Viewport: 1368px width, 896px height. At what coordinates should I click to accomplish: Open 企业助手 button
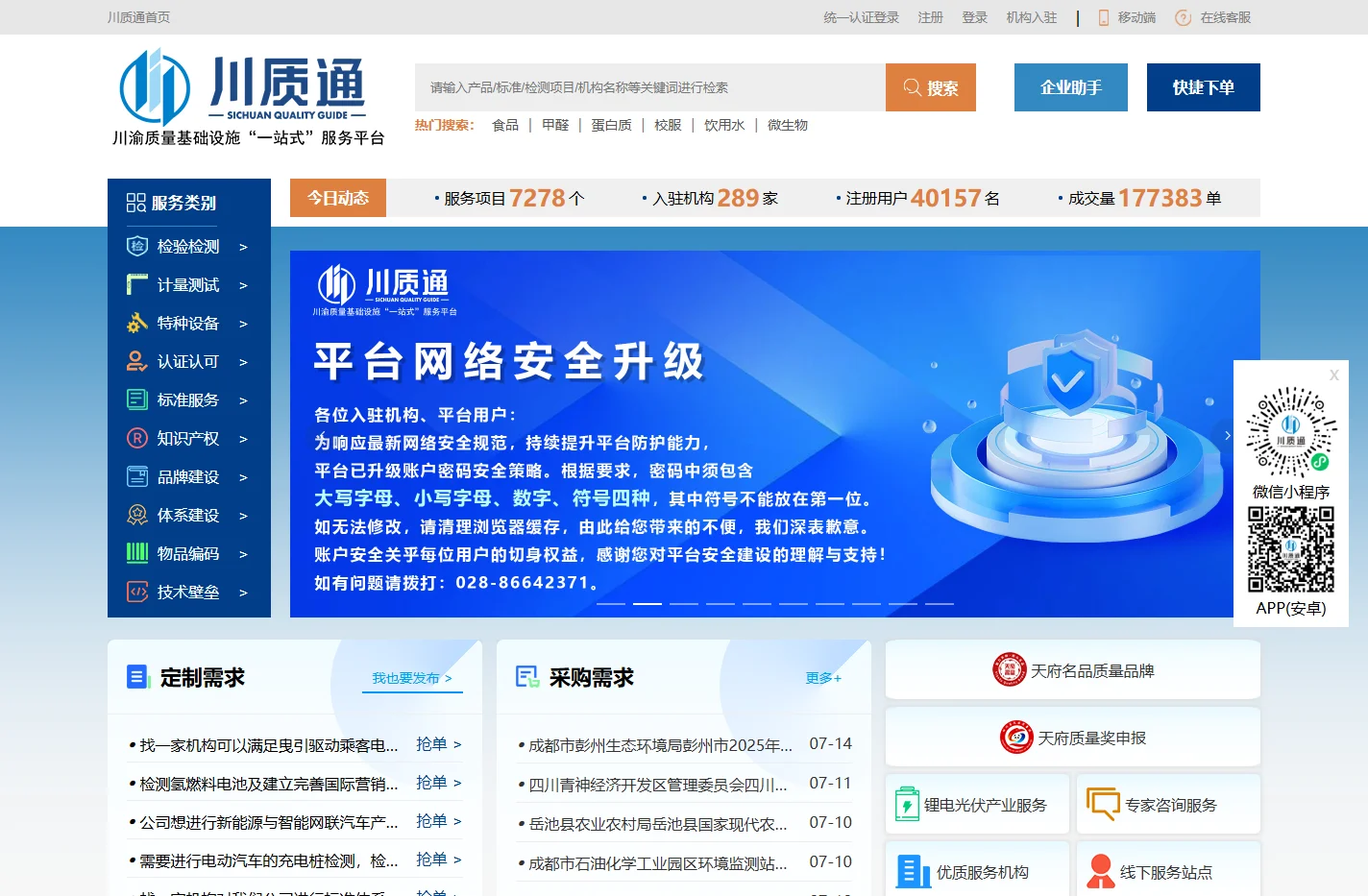1071,87
